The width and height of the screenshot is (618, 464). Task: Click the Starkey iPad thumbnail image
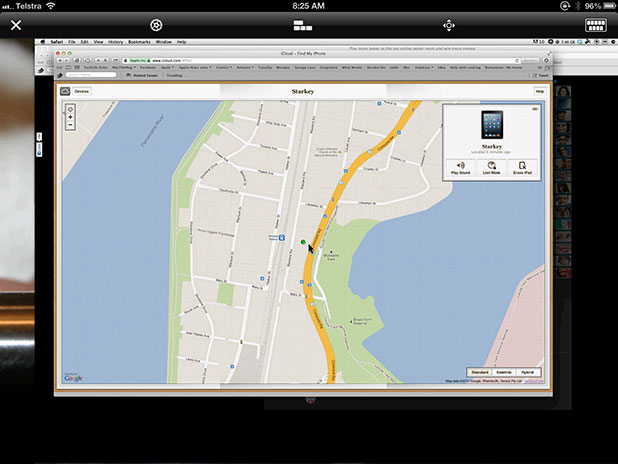point(492,125)
